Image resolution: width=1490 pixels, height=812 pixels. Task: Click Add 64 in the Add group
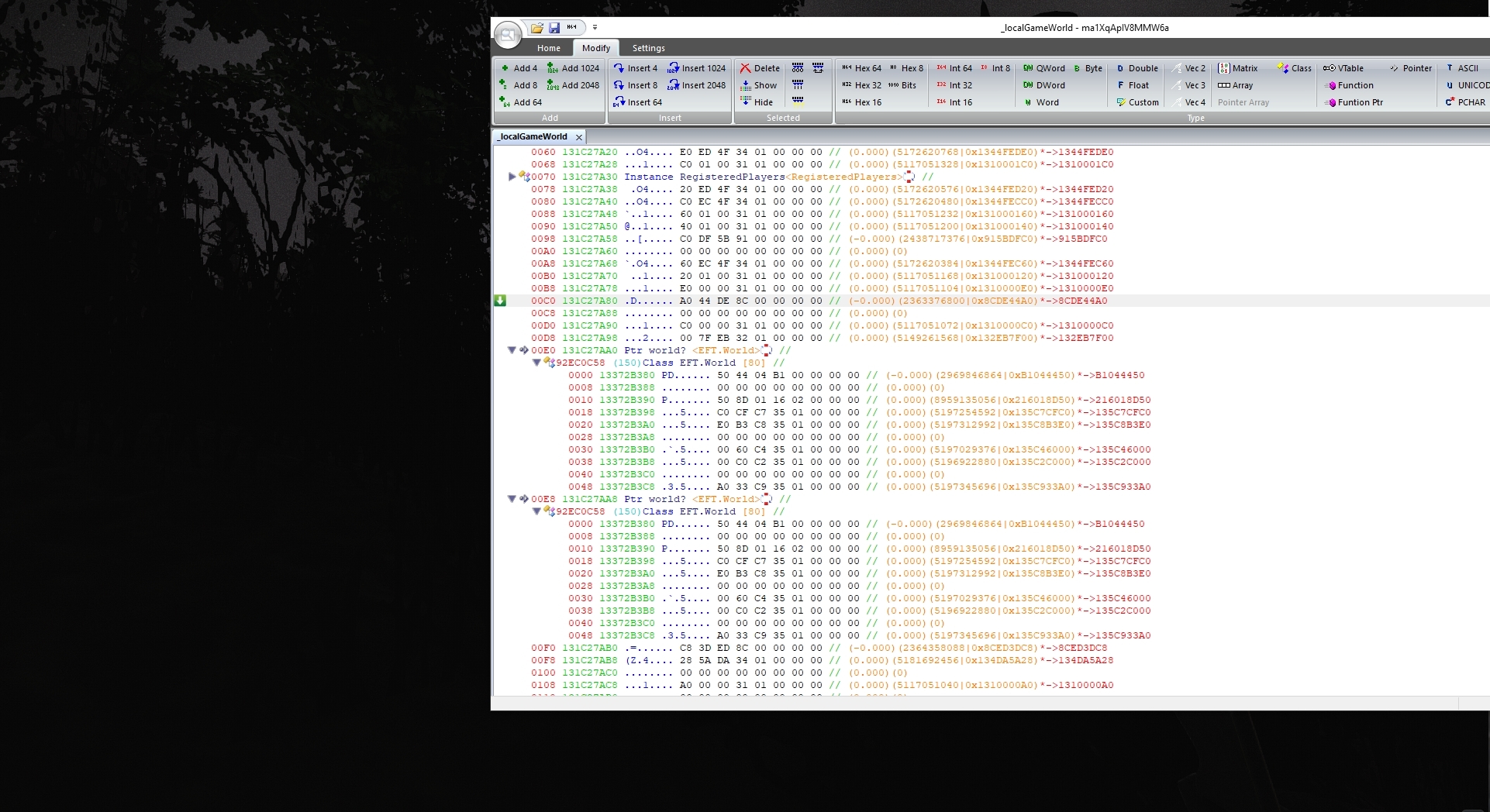pos(521,102)
